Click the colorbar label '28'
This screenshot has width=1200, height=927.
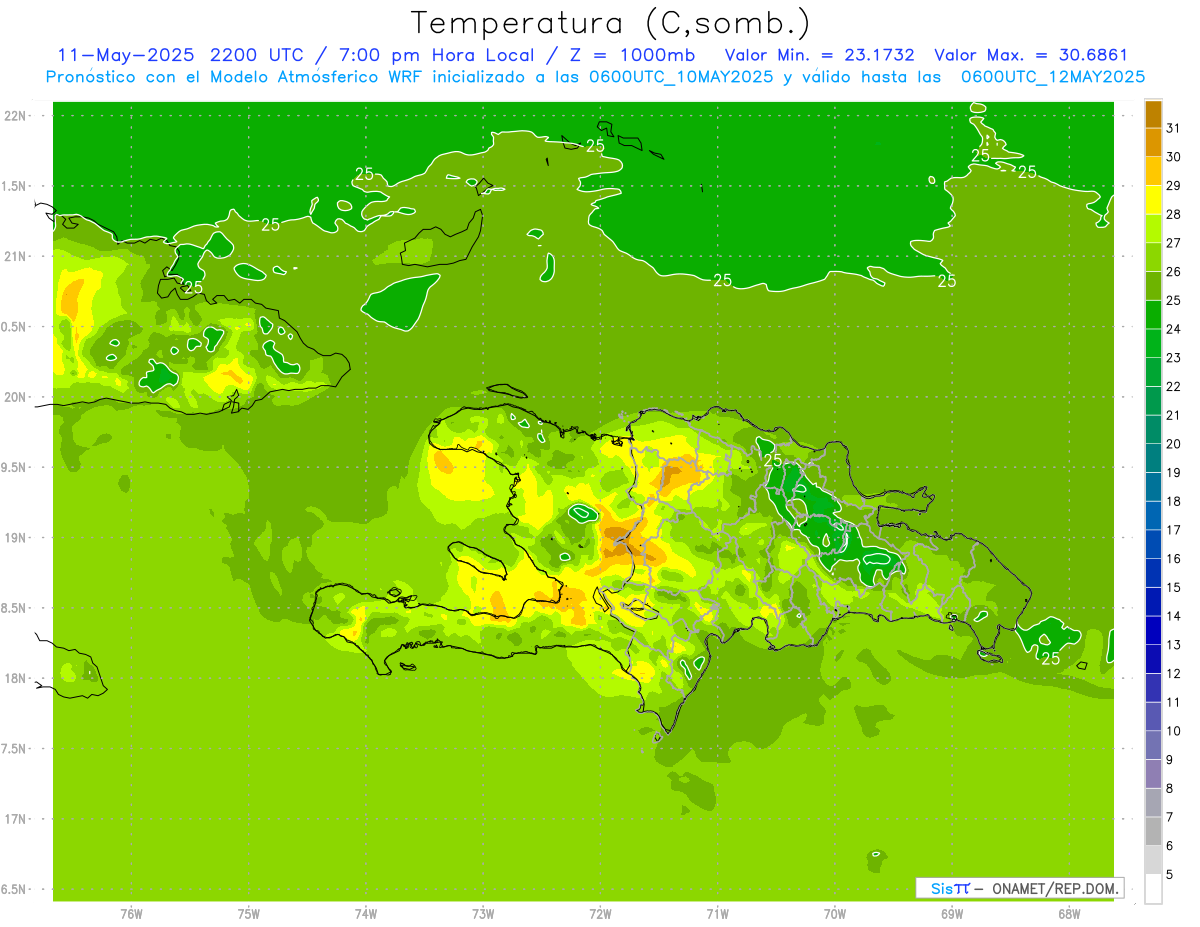(1174, 214)
